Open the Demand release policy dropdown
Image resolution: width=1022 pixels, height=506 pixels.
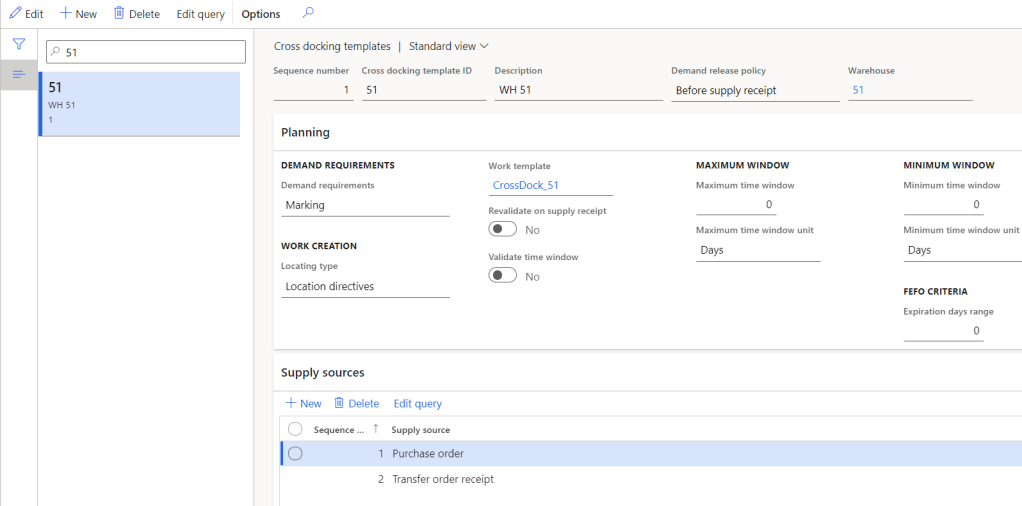[x=754, y=90]
